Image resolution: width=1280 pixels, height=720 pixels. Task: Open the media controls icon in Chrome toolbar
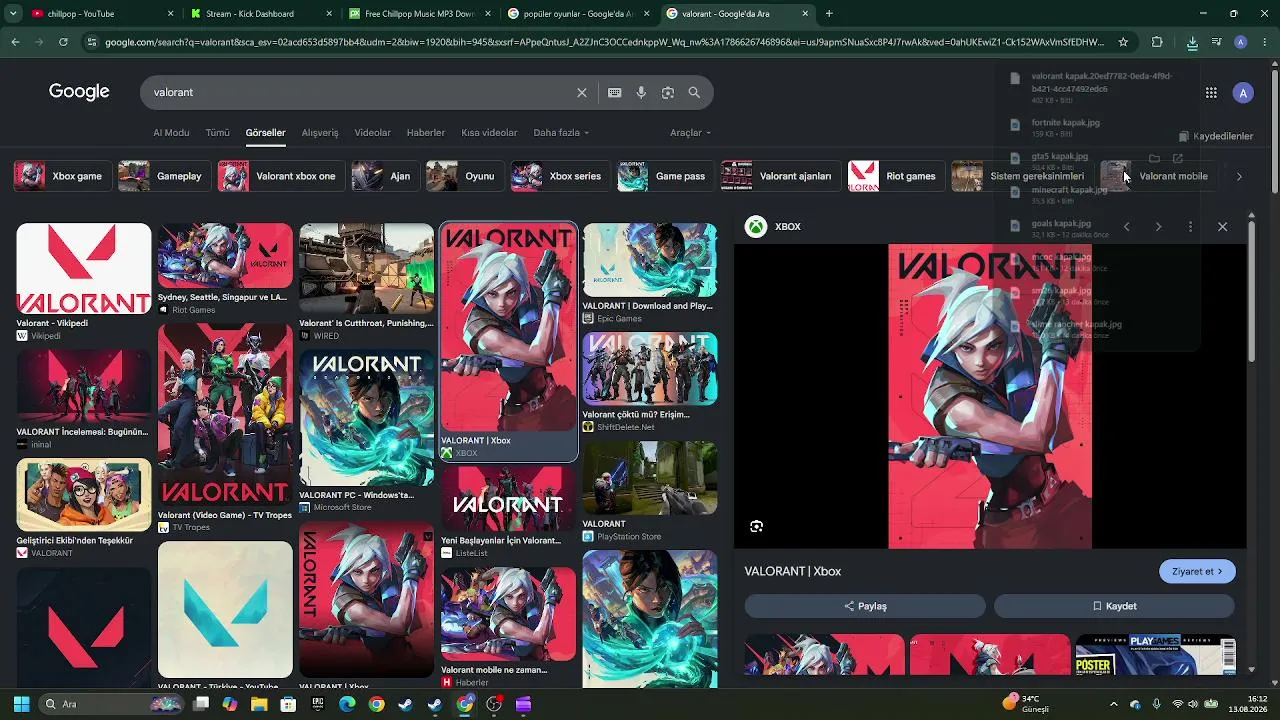point(1216,42)
